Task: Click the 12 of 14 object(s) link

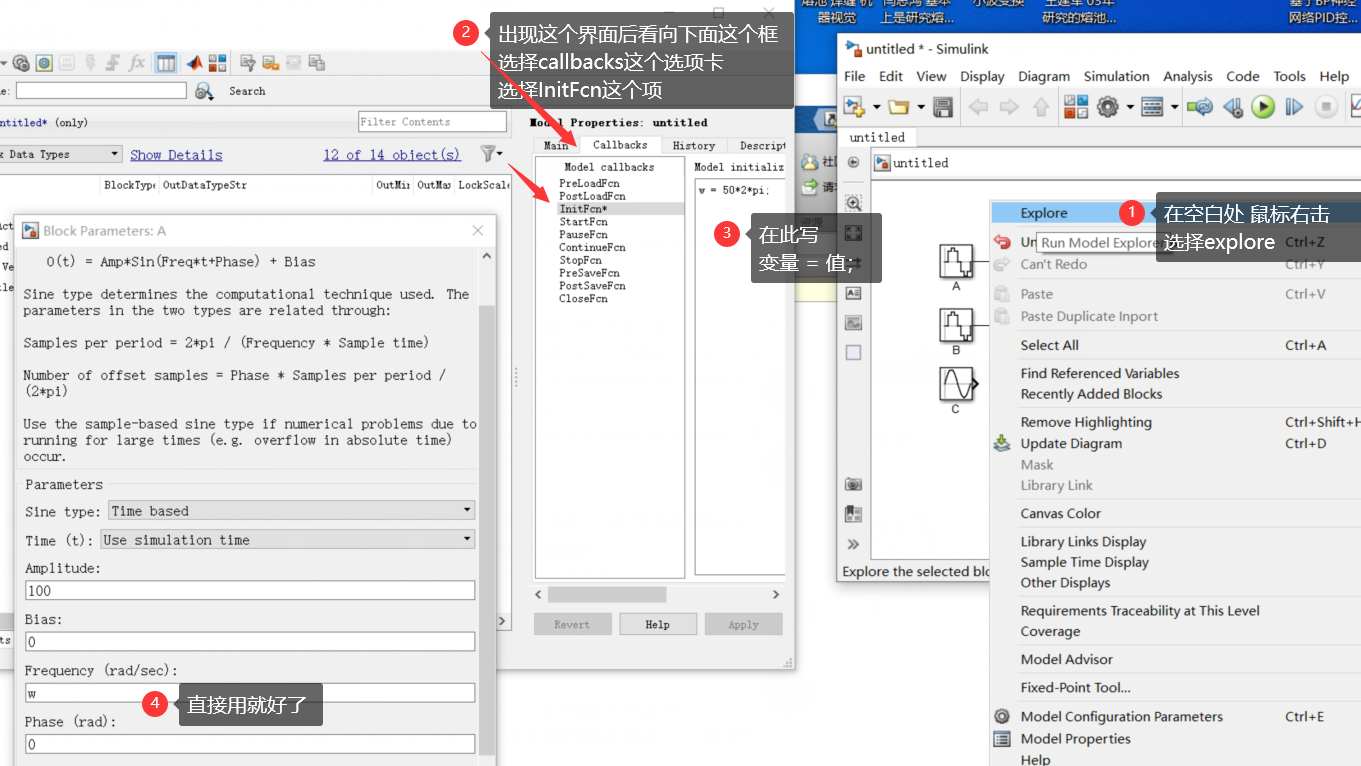Action: (x=392, y=155)
